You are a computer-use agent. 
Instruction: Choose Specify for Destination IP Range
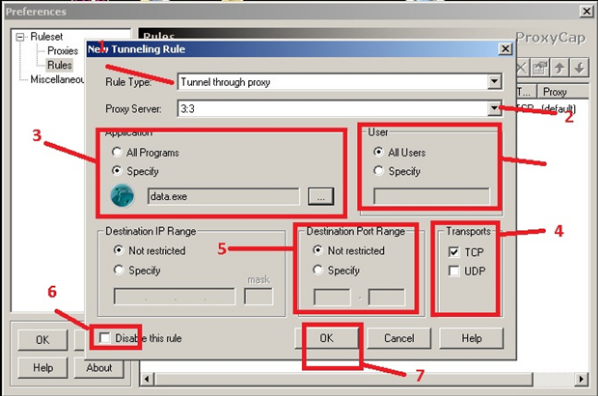pos(119,270)
